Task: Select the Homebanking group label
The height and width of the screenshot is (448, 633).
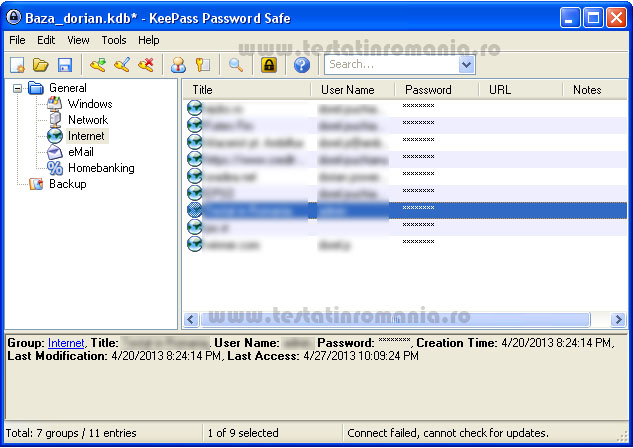Action: coord(101,168)
